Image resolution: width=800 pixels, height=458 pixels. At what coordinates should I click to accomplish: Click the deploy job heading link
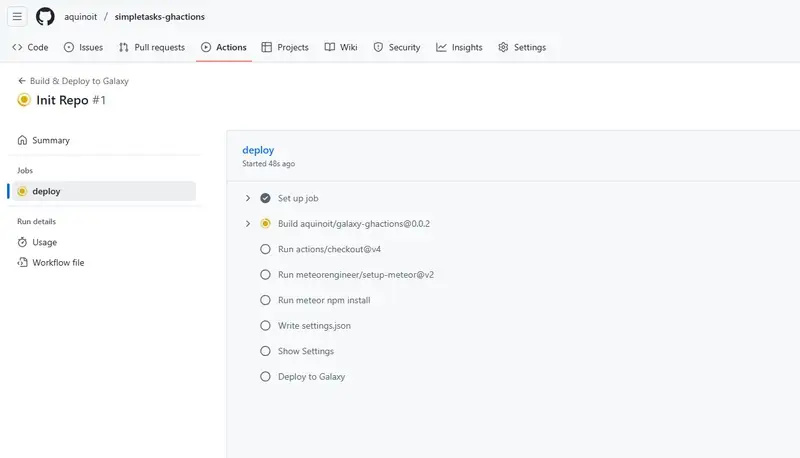click(x=258, y=150)
